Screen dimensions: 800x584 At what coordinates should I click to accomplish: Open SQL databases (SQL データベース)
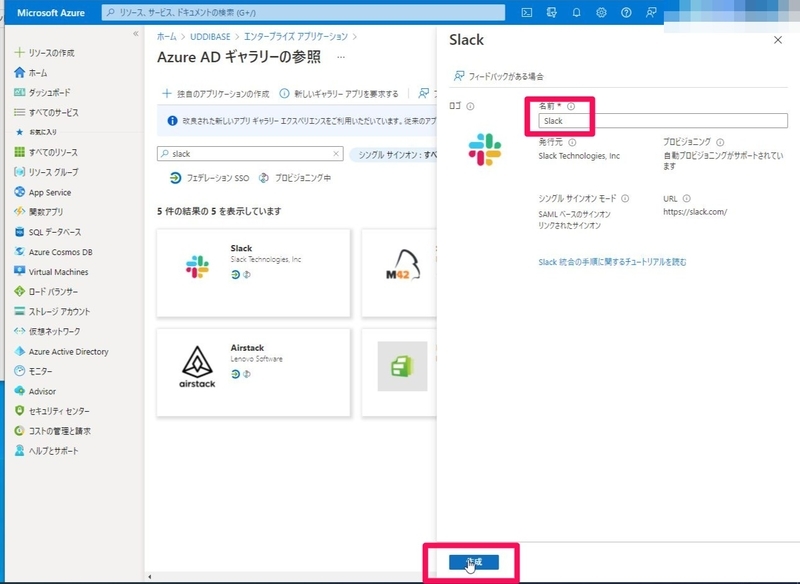click(47, 232)
